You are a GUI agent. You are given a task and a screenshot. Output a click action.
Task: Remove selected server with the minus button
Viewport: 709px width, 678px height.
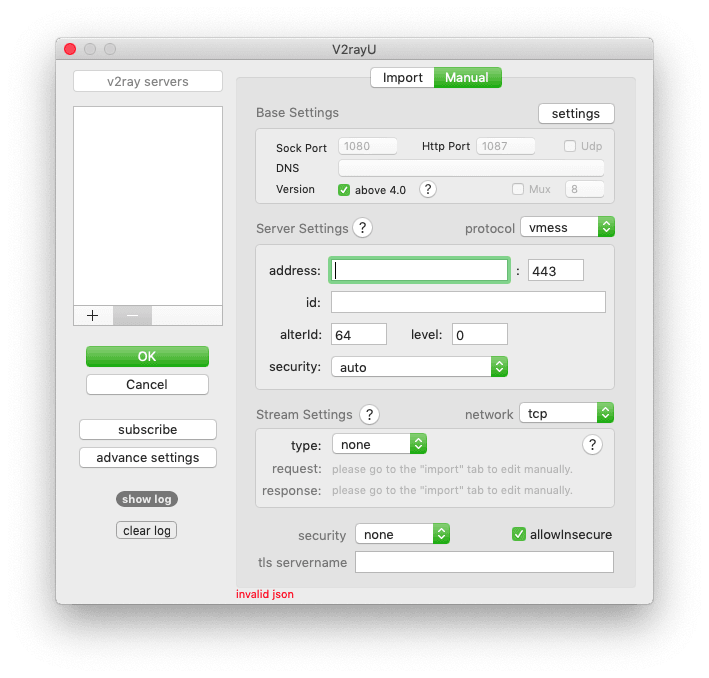[x=132, y=315]
